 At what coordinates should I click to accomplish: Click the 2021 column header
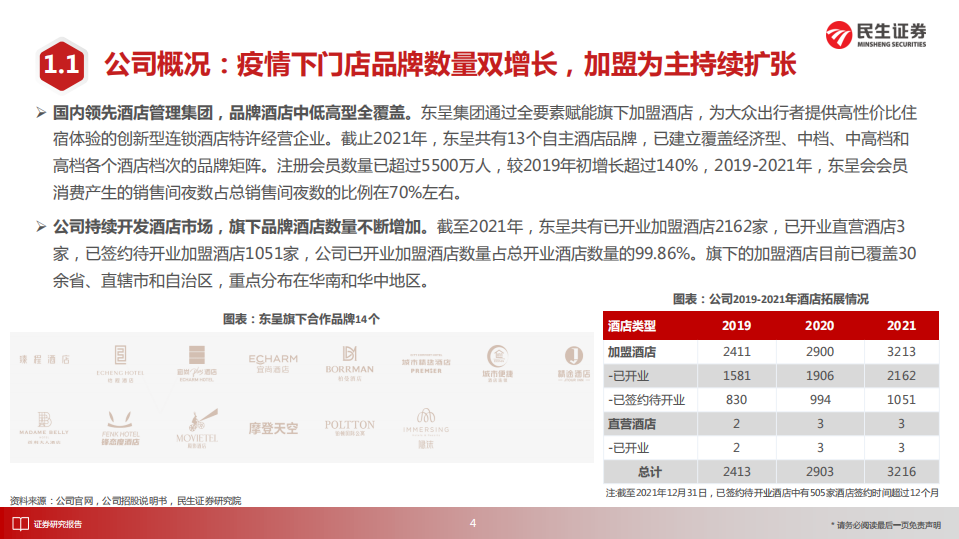coord(902,326)
